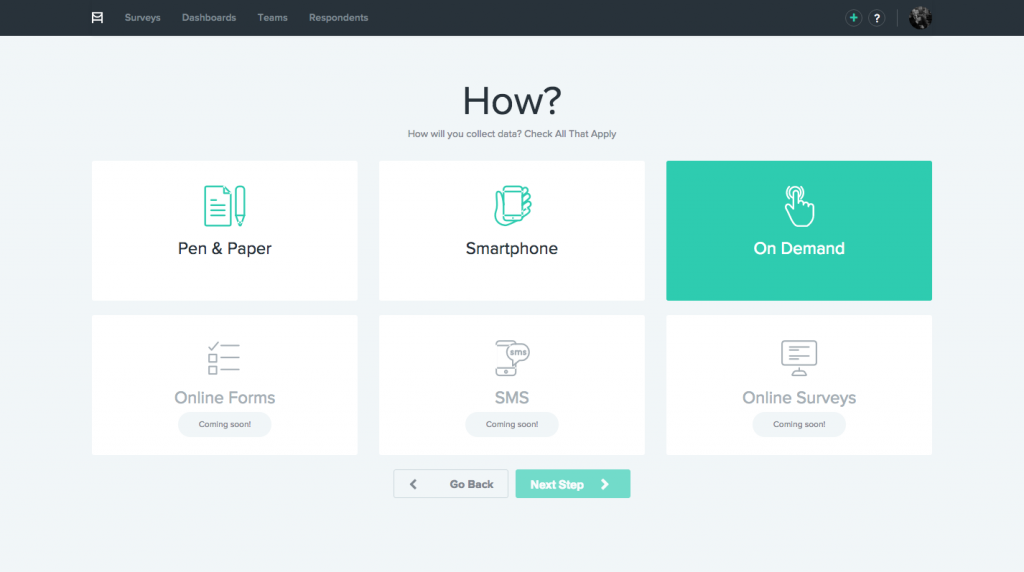Click Coming soon badge under Online Forms
This screenshot has height=572, width=1024.
point(225,424)
